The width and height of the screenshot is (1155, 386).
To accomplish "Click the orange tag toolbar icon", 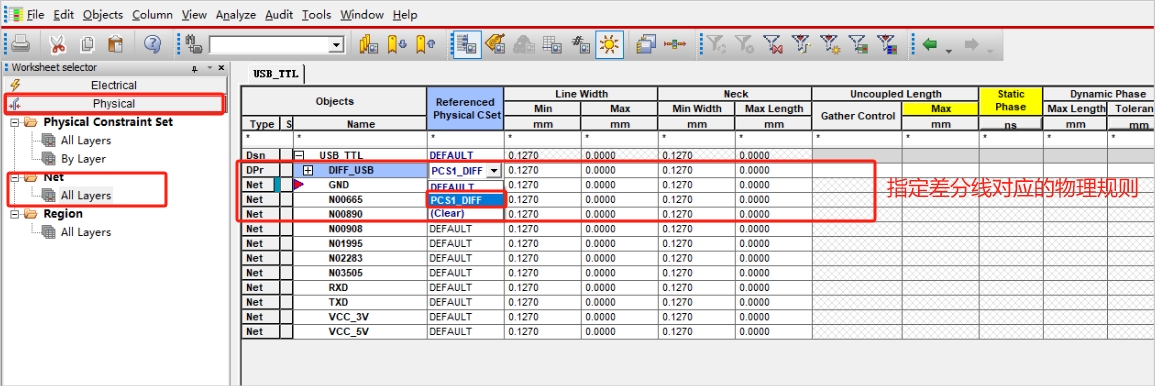I will tap(495, 44).
